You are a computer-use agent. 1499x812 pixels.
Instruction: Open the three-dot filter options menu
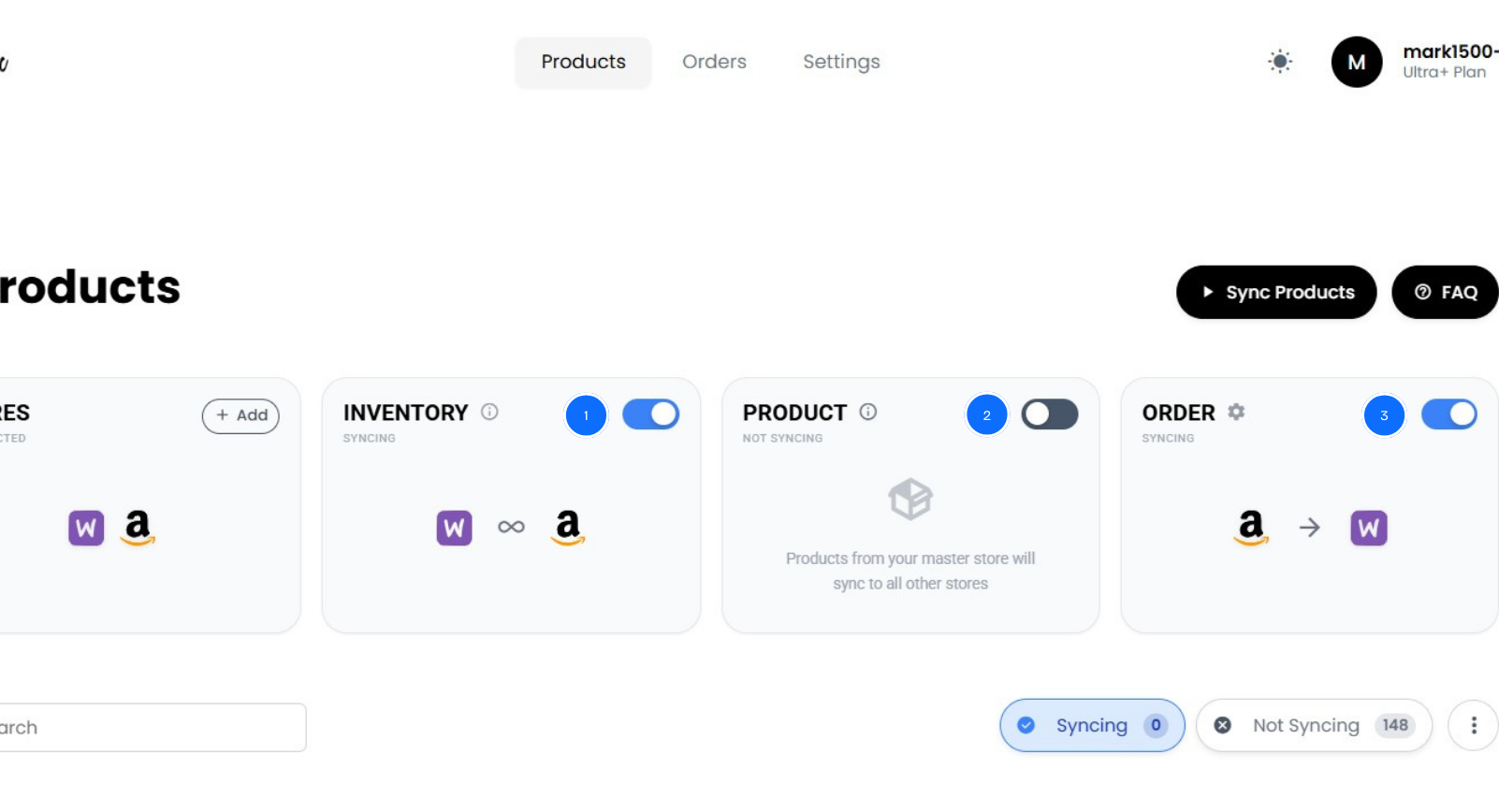pyautogui.click(x=1472, y=725)
